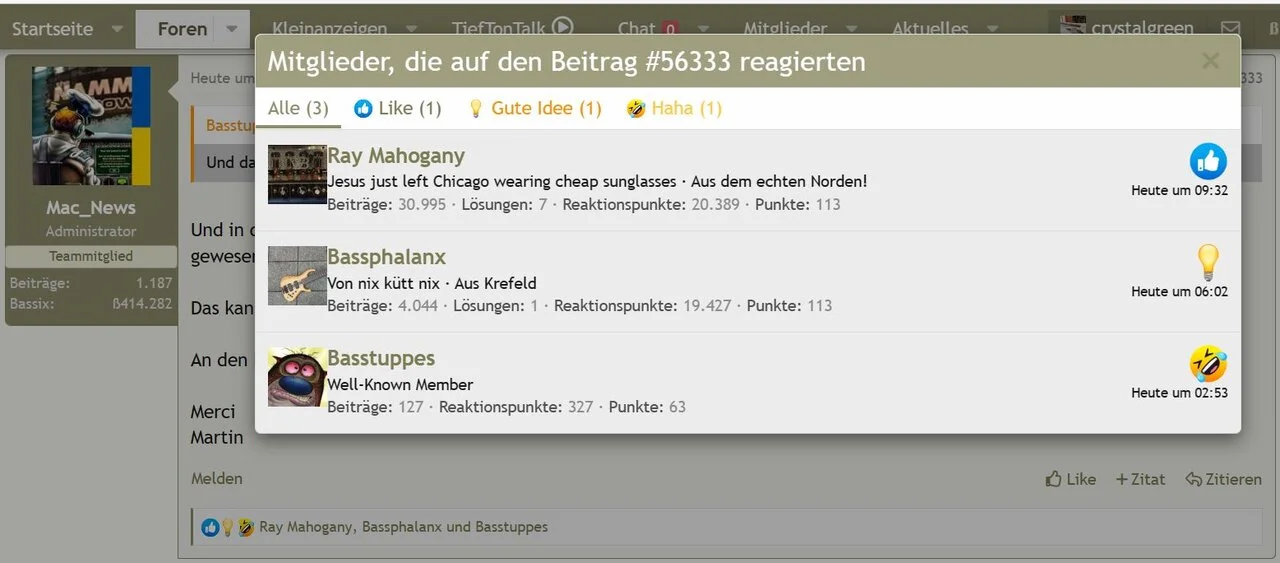Click the blue Like thumbs-up reaction icon
1280x563 pixels.
(1208, 161)
